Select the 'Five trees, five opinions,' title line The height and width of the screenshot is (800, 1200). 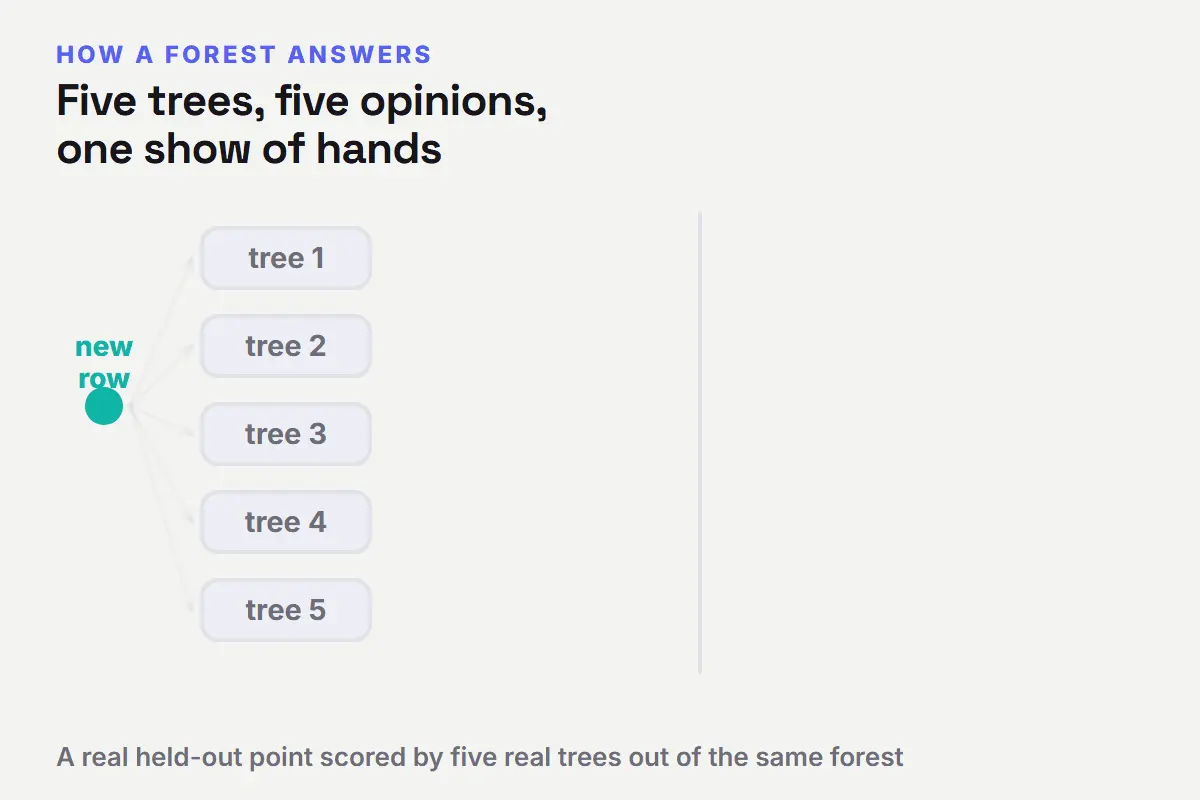tap(302, 102)
